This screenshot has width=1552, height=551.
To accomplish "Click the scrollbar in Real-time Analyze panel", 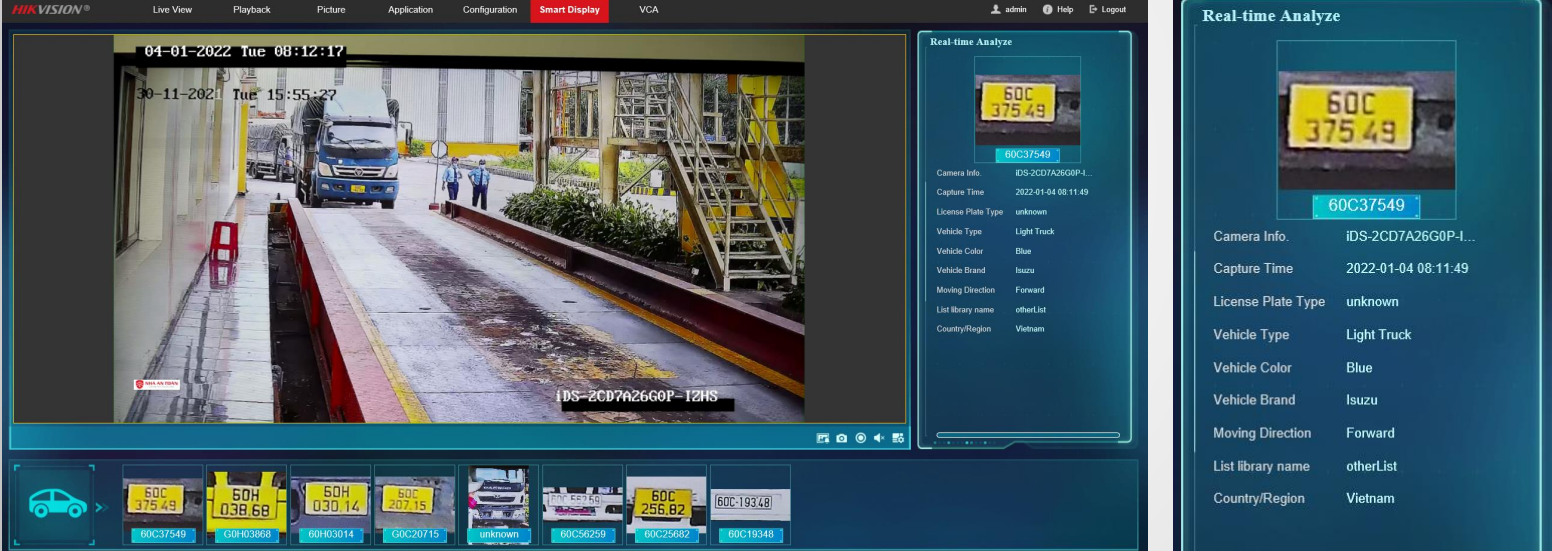I will pyautogui.click(x=1027, y=435).
